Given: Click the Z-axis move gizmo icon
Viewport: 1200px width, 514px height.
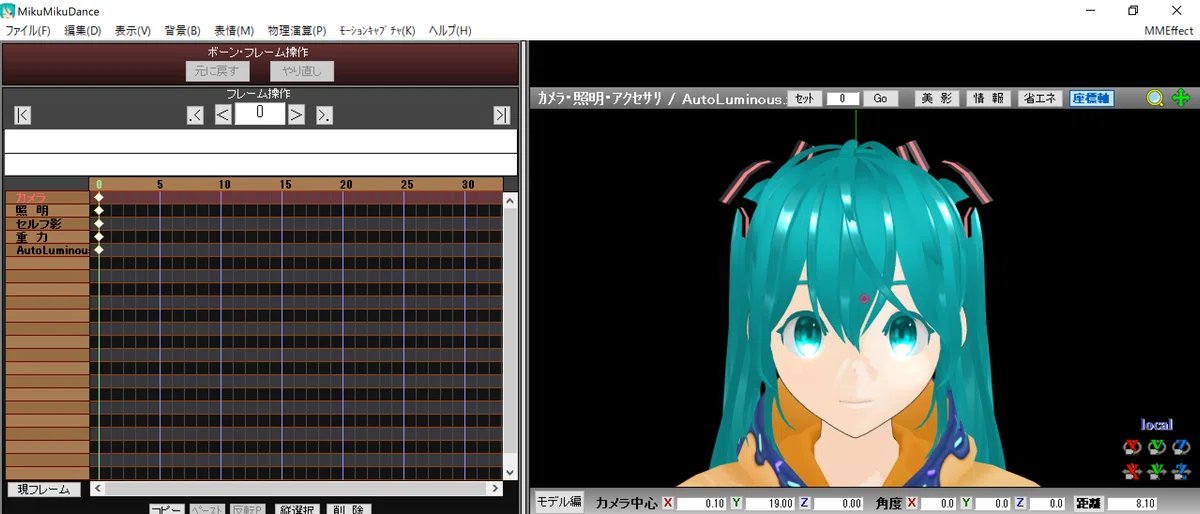Looking at the screenshot, I should click(x=1181, y=470).
